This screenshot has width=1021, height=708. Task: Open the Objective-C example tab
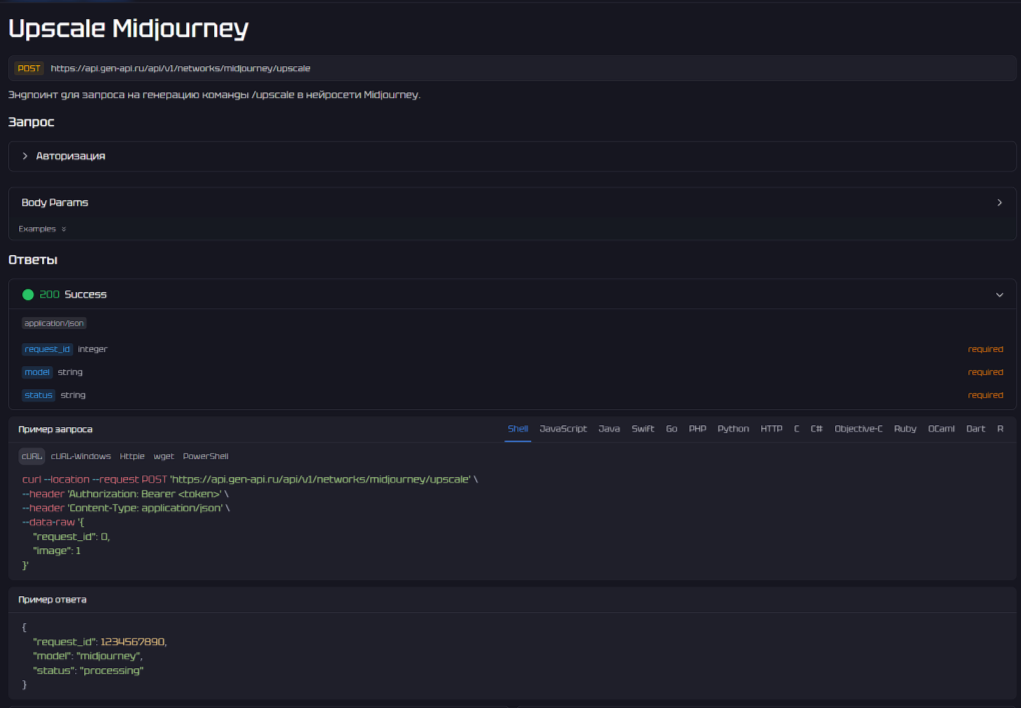tap(858, 429)
